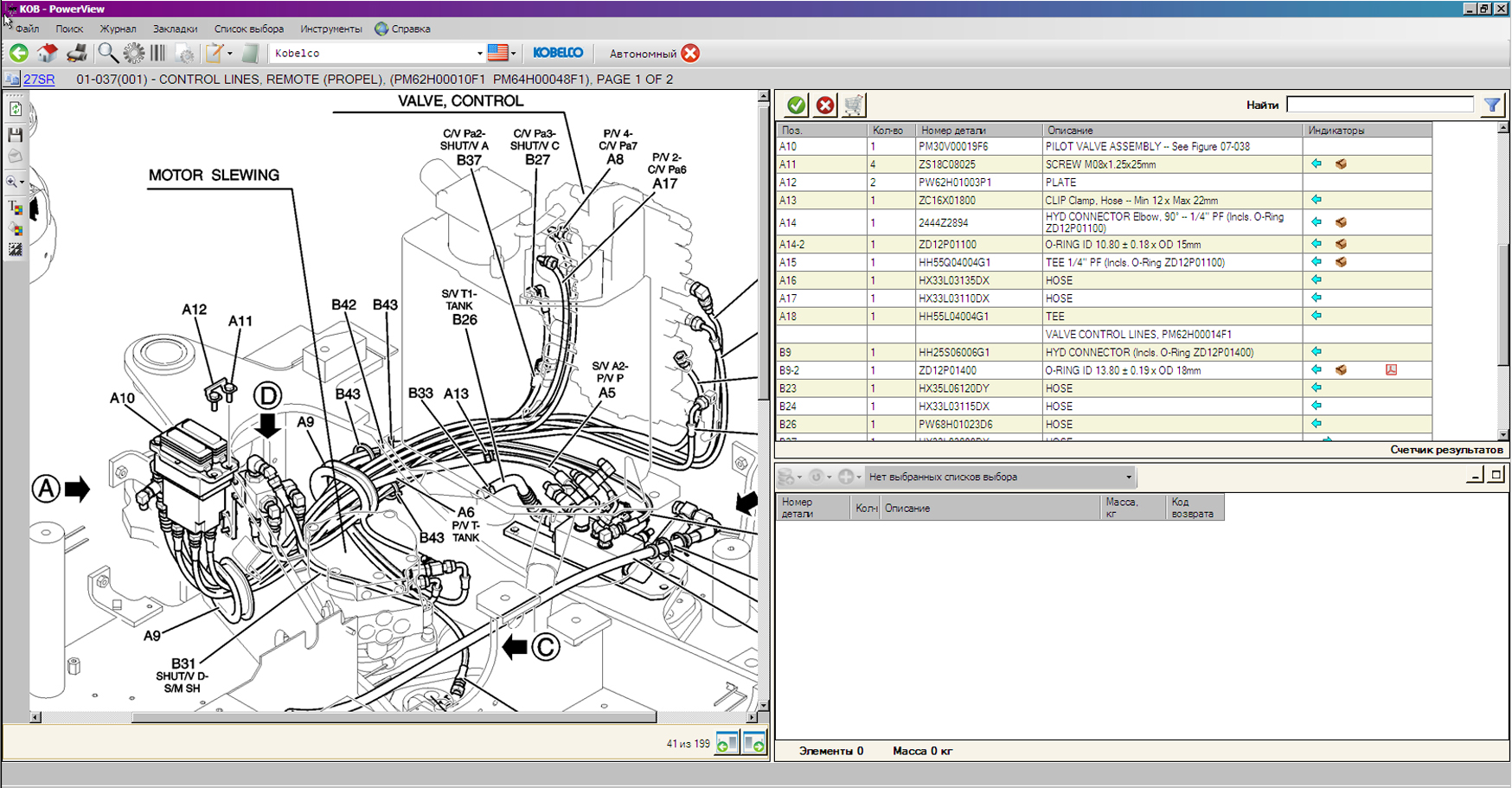This screenshot has width=1512, height=788.
Task: Open the Закладки menu
Action: coord(175,29)
